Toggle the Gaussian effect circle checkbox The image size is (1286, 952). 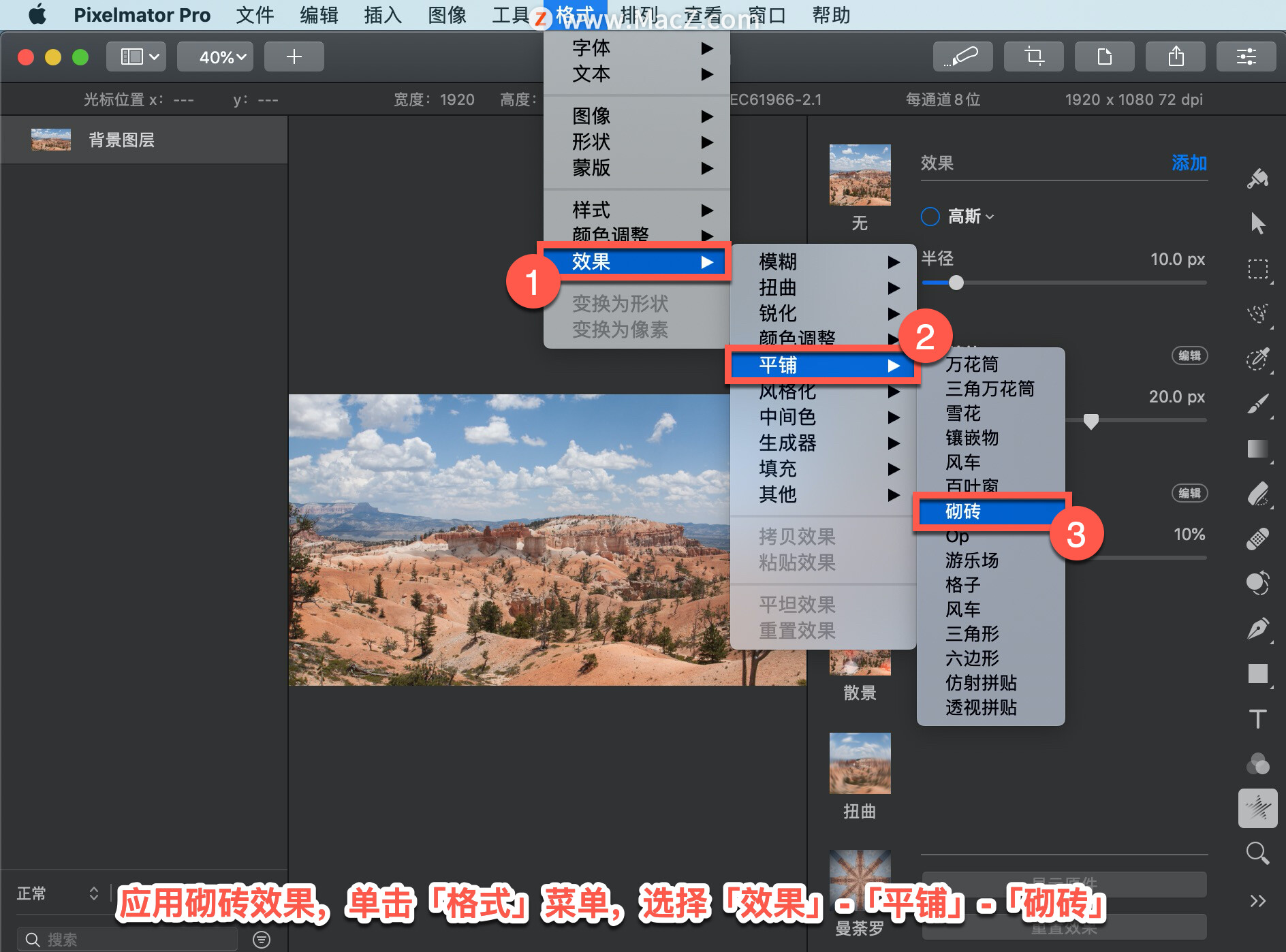coord(930,217)
